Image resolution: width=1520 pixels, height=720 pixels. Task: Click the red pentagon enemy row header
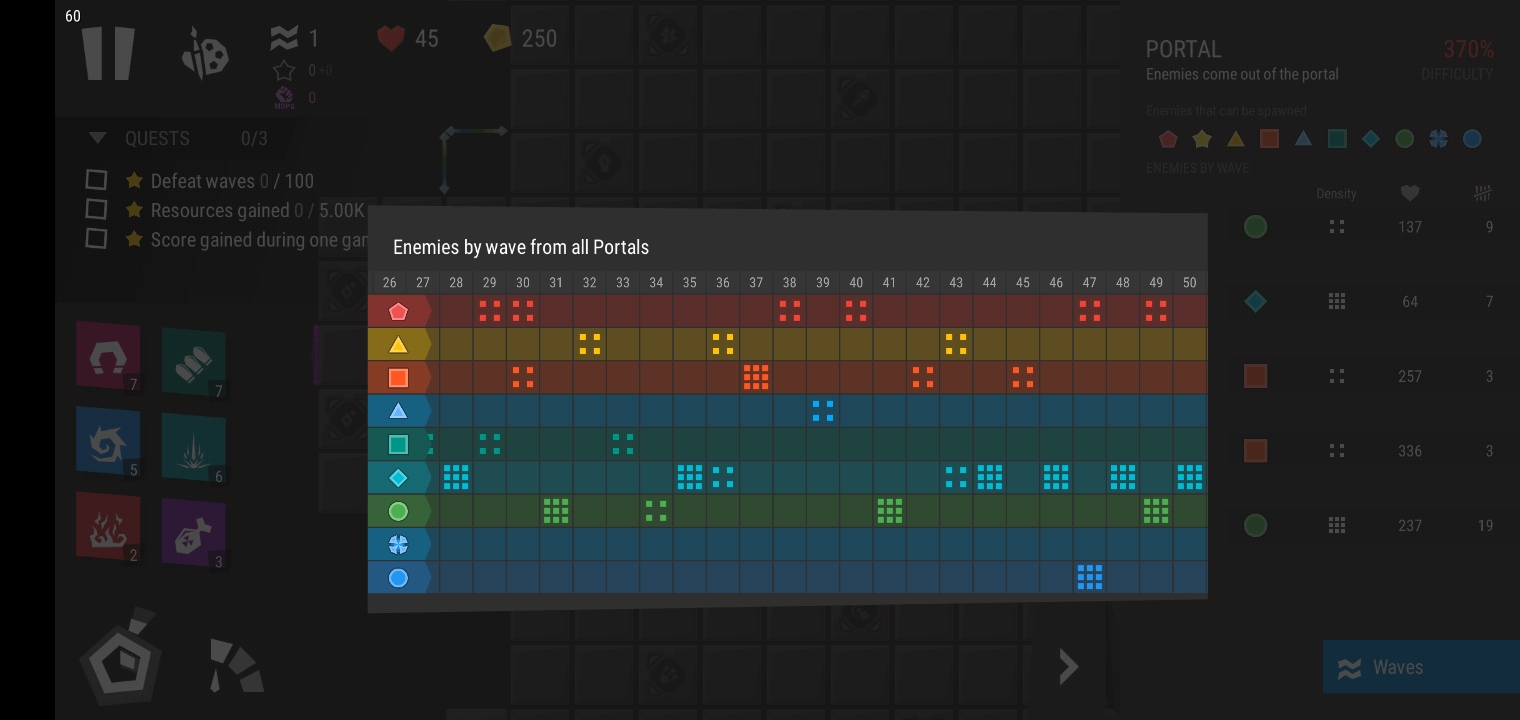click(398, 311)
